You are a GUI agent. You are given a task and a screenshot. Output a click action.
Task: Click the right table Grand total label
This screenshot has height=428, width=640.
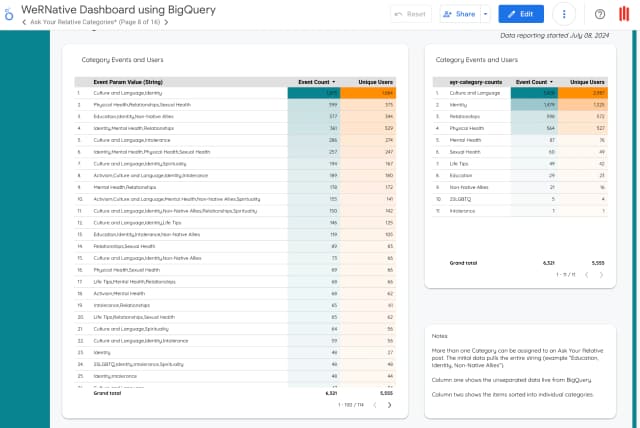point(463,263)
